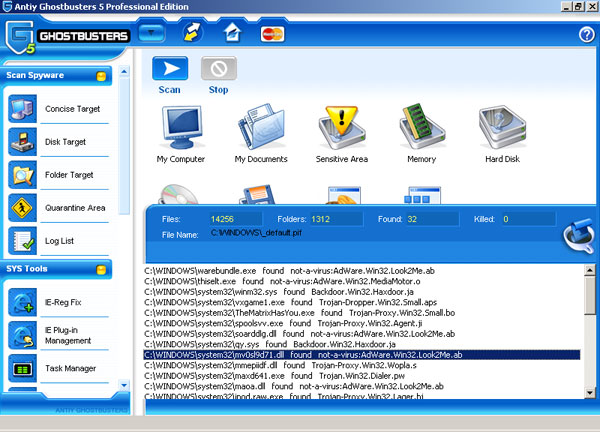Open the Folder Target sidebar icon
The width and height of the screenshot is (600, 432).
point(23,174)
